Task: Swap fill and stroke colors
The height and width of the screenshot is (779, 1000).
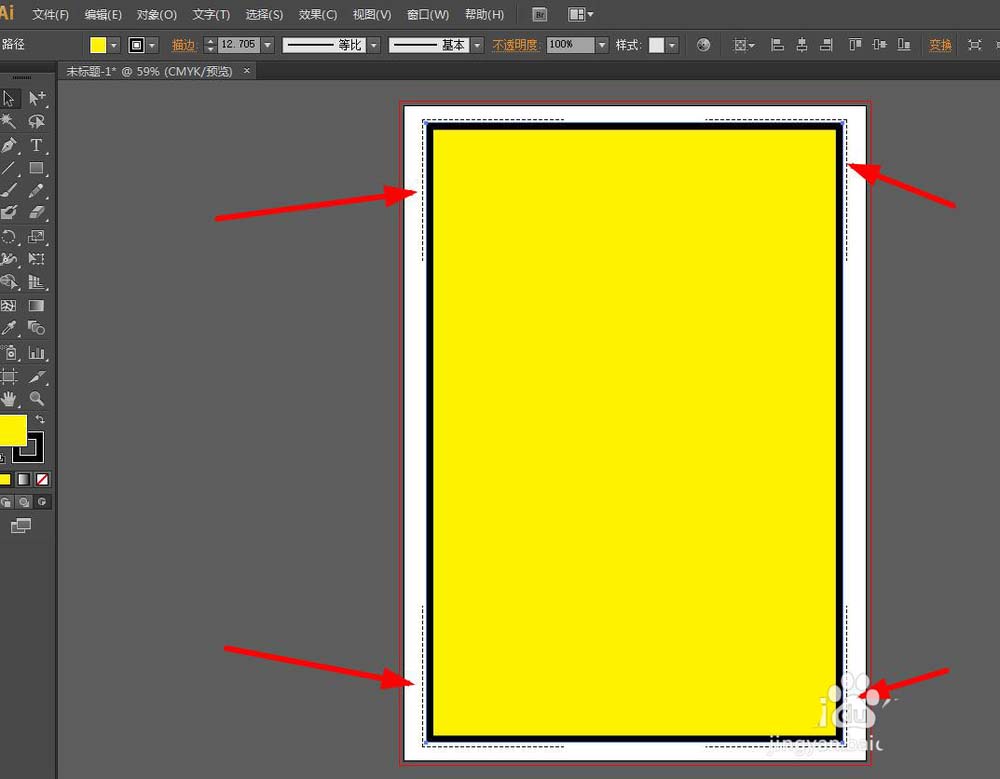Action: [40, 419]
